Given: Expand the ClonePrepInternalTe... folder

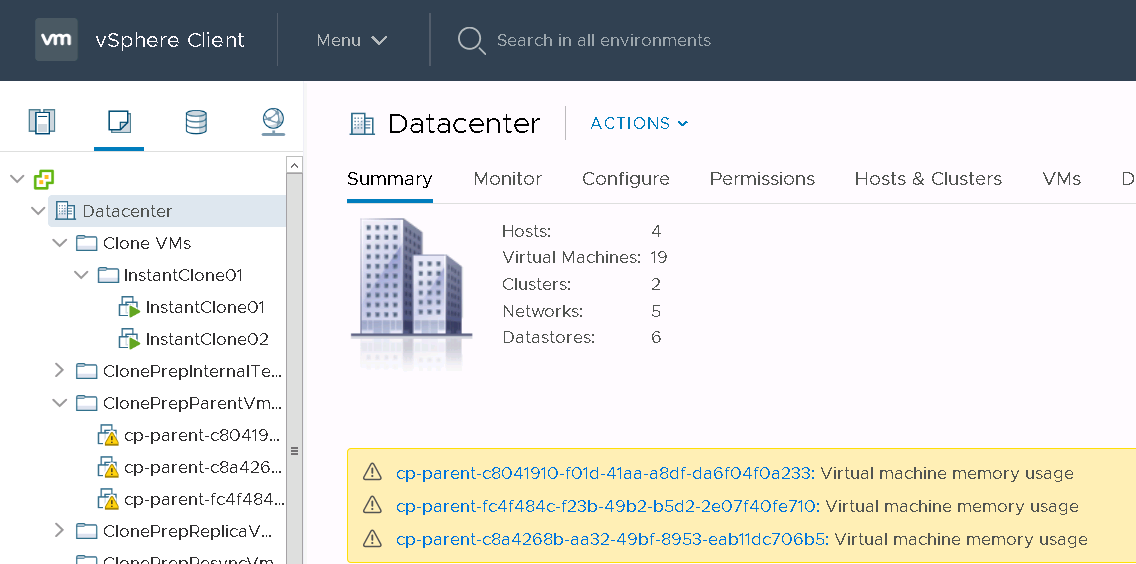Looking at the screenshot, I should coord(59,371).
